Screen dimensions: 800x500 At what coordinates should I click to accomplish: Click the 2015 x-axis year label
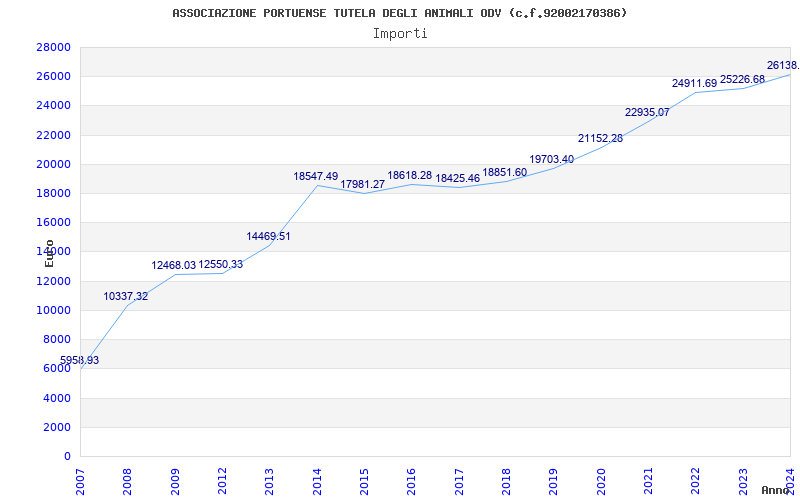pos(364,481)
